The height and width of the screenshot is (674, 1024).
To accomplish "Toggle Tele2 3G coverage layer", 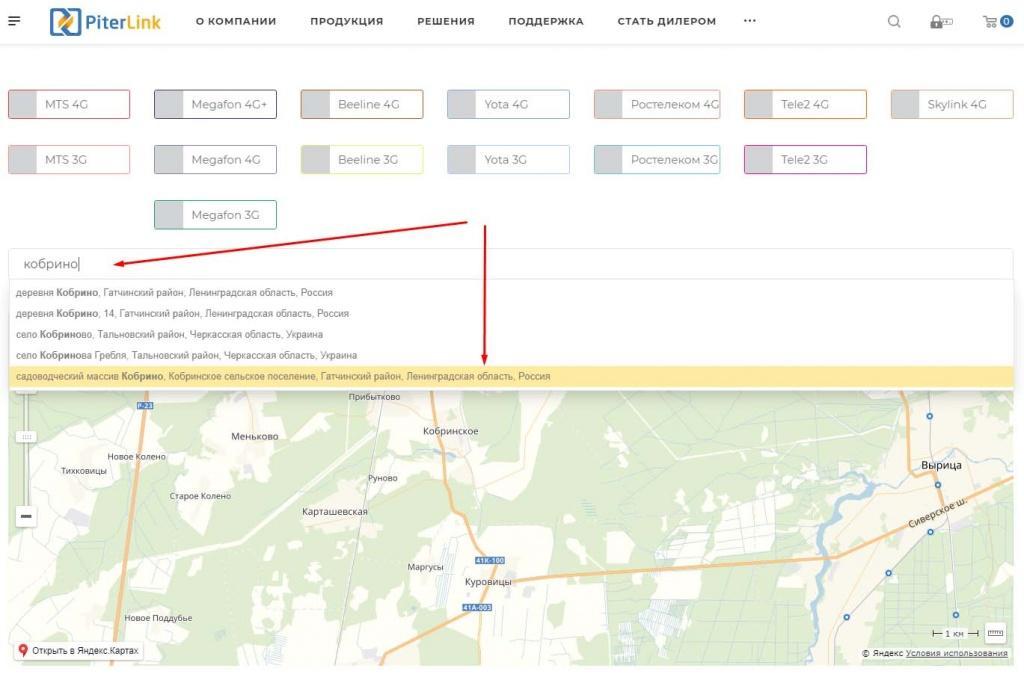I will 805,159.
